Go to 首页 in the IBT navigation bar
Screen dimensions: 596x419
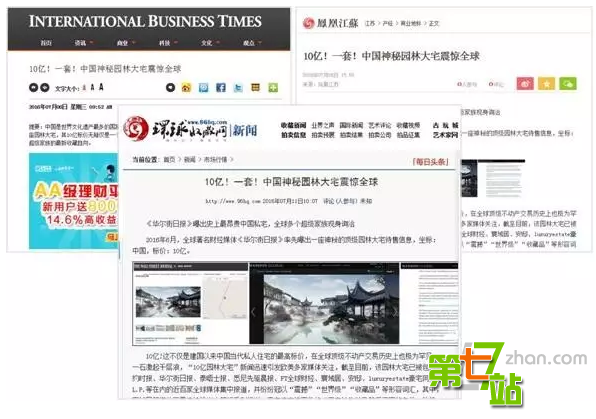coord(46,43)
